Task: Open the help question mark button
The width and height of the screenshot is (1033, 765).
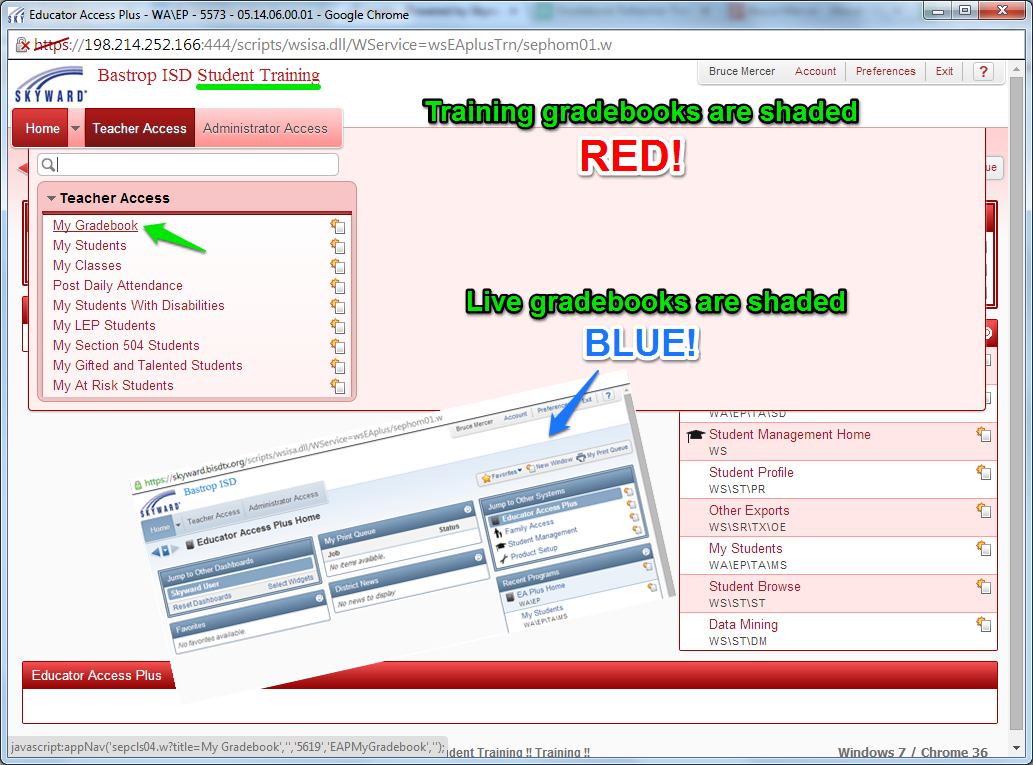Action: [984, 72]
